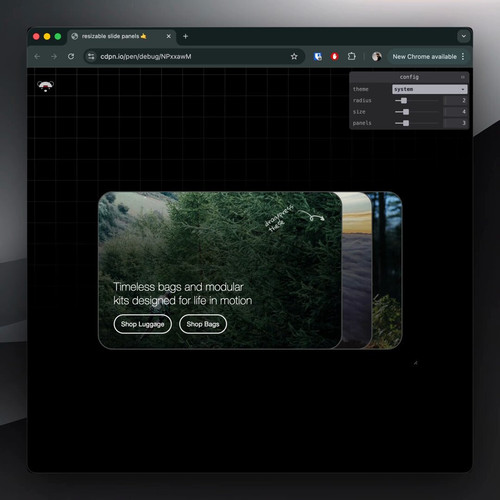Click the radius value field showing 2

(455, 100)
